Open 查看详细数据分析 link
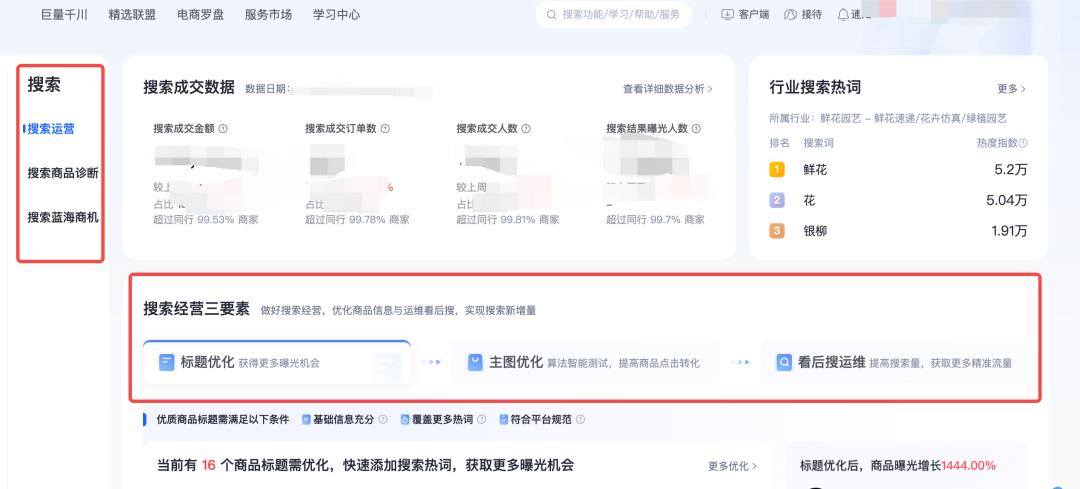 [x=667, y=89]
